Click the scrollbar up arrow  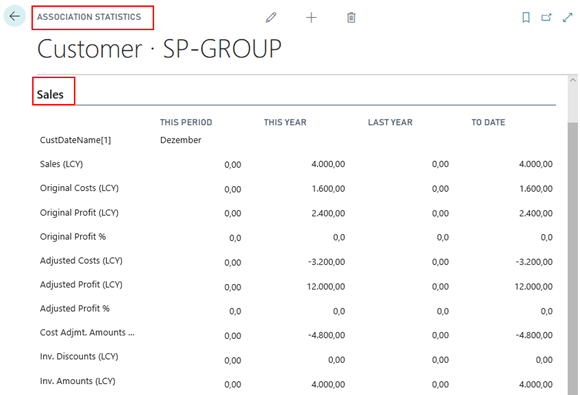click(x=573, y=80)
